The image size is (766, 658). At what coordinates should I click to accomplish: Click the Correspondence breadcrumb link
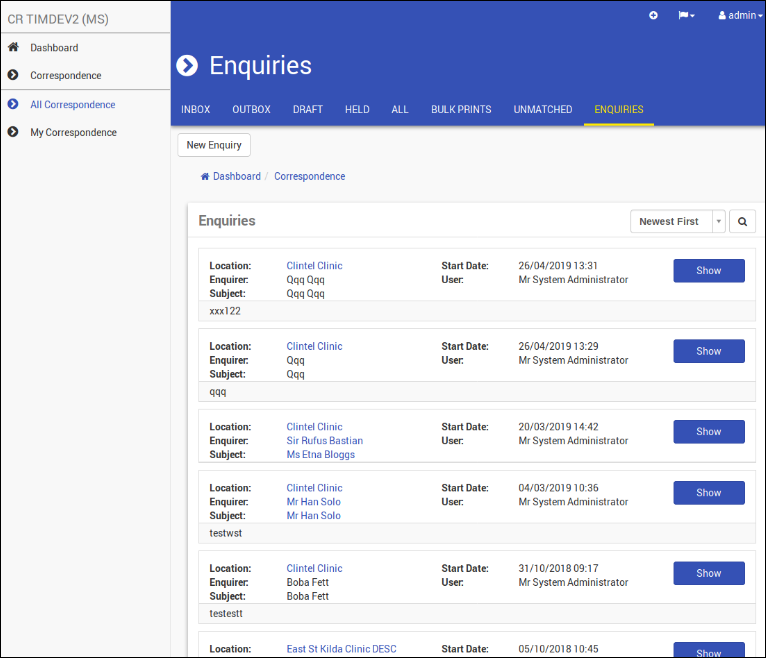pyautogui.click(x=309, y=176)
